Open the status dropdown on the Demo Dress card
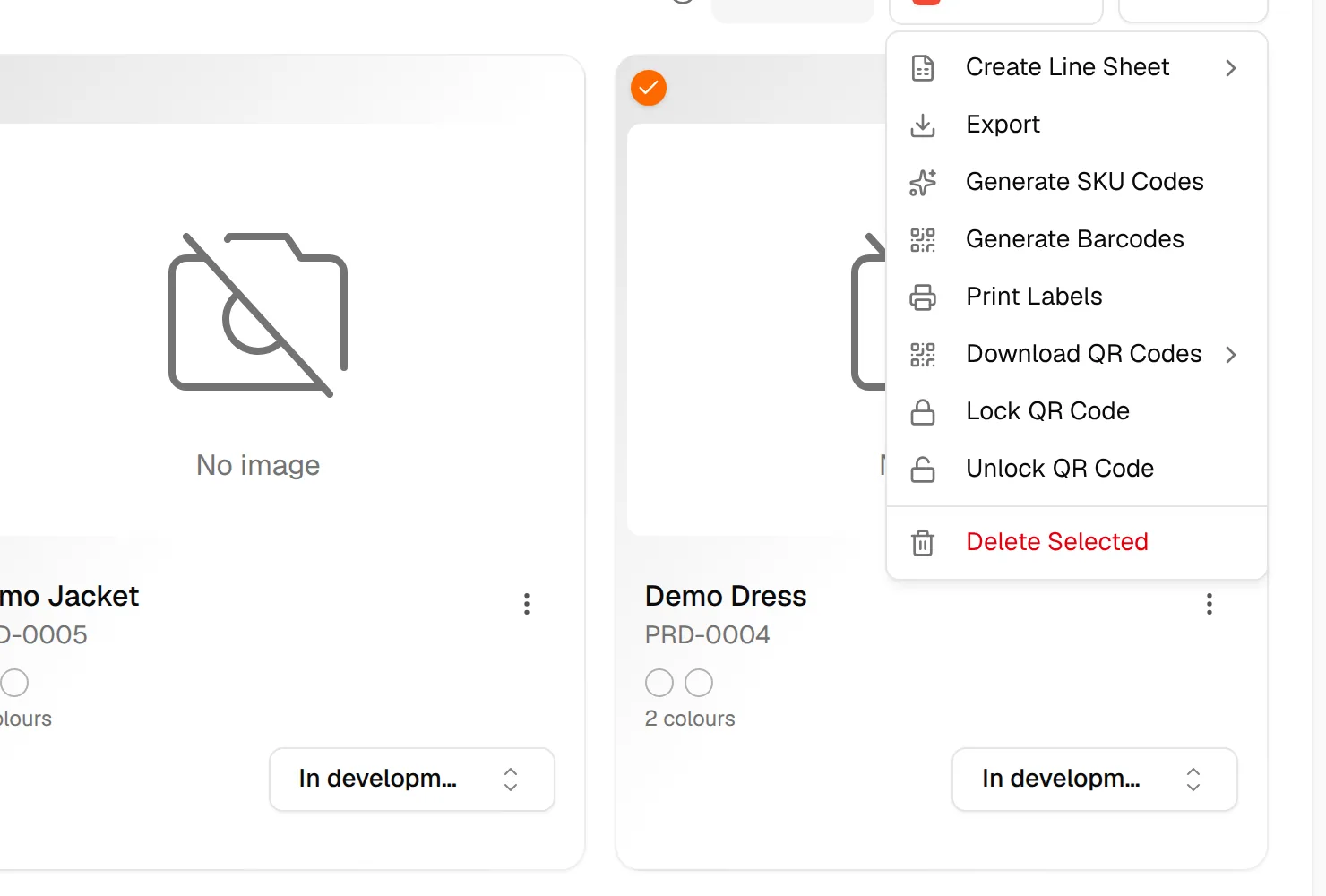Image resolution: width=1326 pixels, height=896 pixels. (x=1095, y=780)
